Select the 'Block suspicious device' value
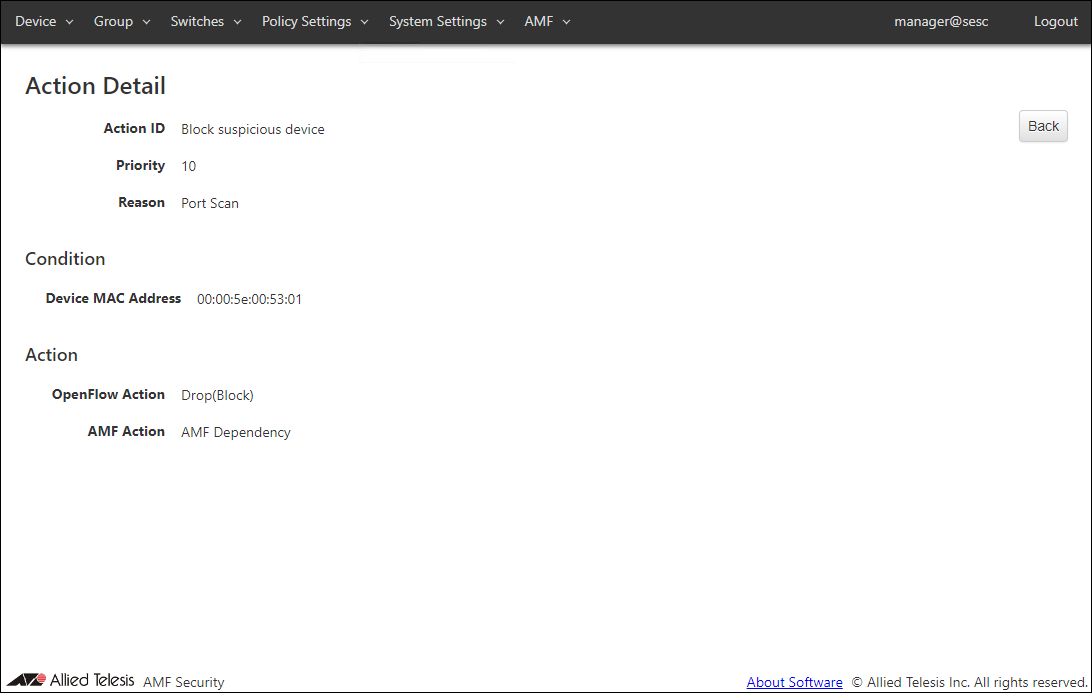Image resolution: width=1092 pixels, height=693 pixels. pyautogui.click(x=253, y=130)
